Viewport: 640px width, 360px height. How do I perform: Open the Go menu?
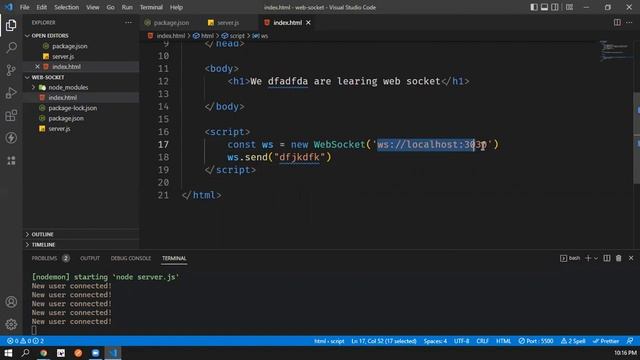(x=110, y=7)
